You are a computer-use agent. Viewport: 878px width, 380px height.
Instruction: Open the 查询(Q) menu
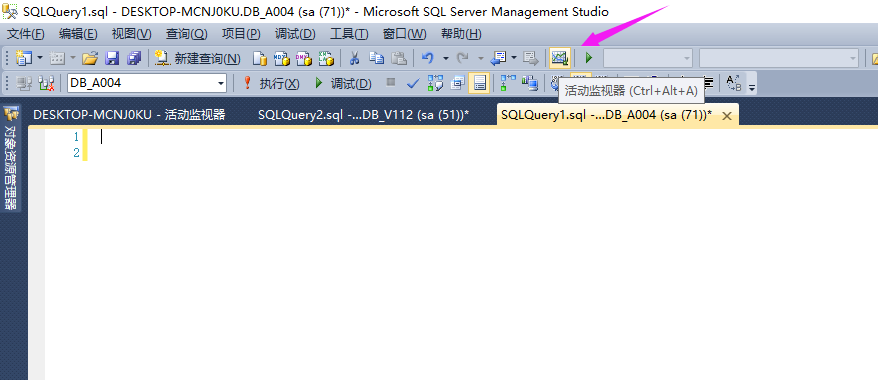click(187, 34)
